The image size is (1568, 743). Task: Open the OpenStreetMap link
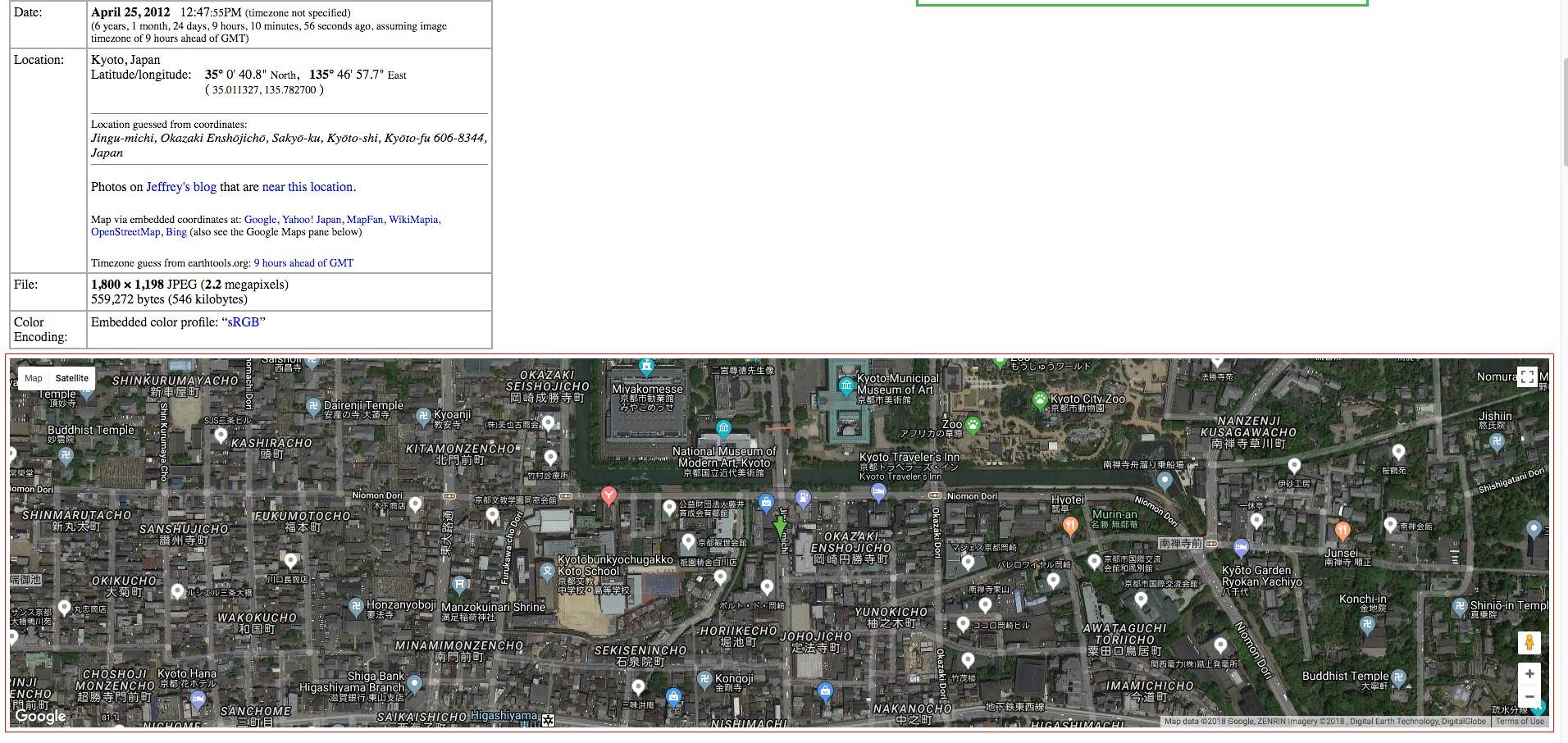pos(125,232)
